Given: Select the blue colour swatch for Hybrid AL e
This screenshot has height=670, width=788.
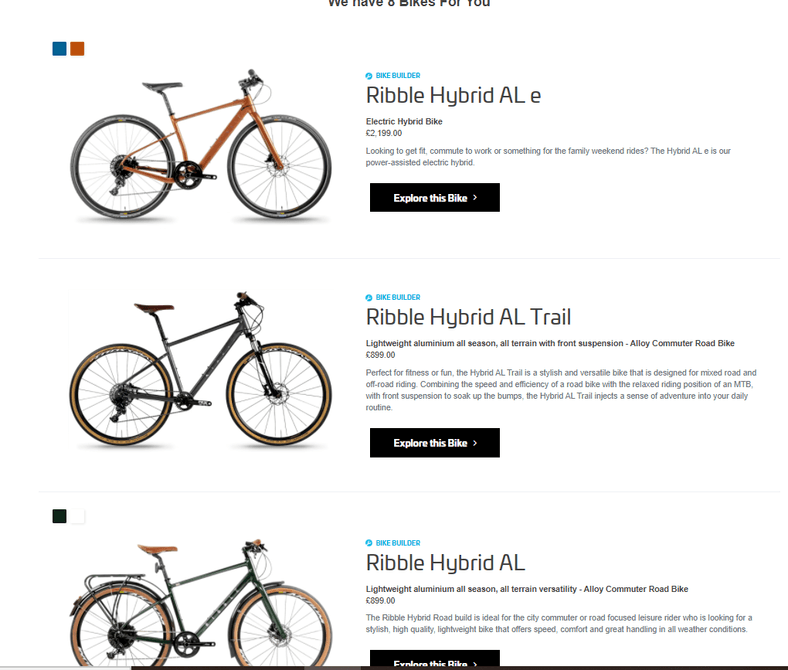Looking at the screenshot, I should pos(59,49).
